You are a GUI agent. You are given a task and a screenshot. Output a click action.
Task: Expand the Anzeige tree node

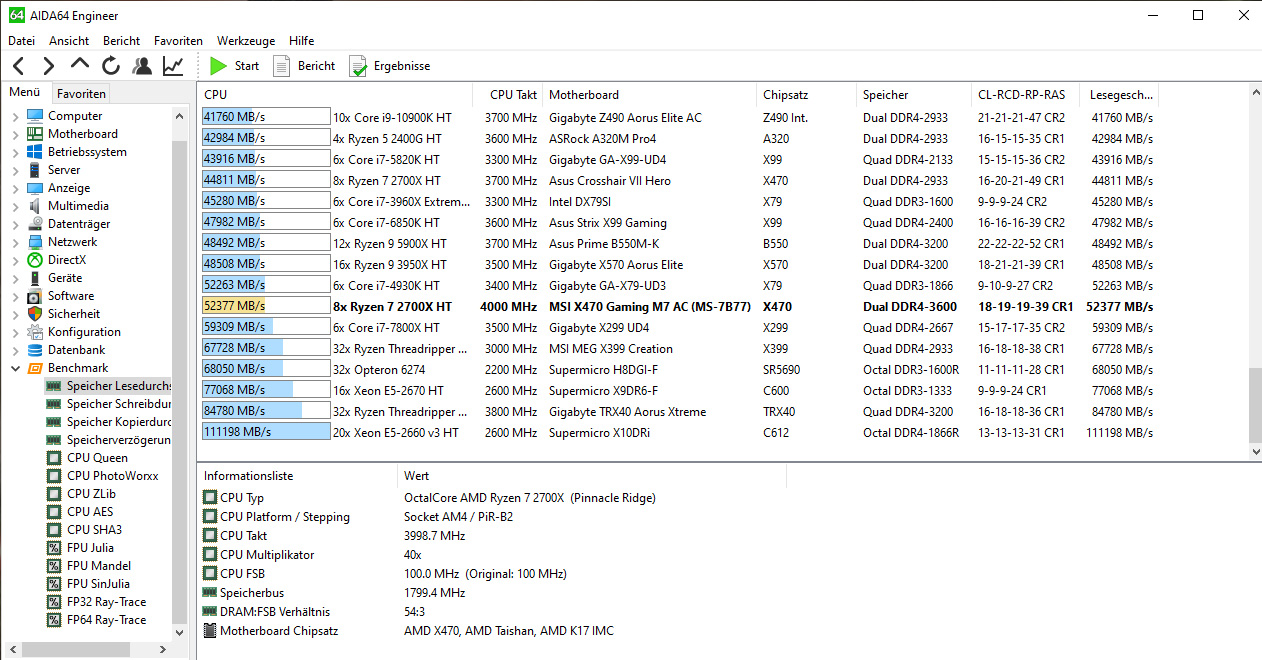coord(15,188)
